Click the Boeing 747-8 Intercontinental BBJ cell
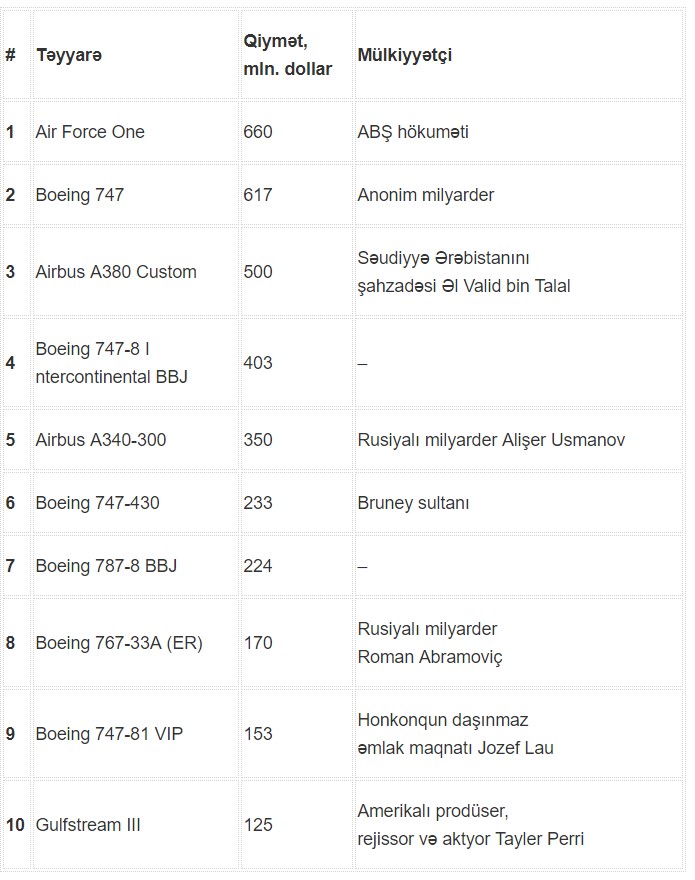 (111, 363)
